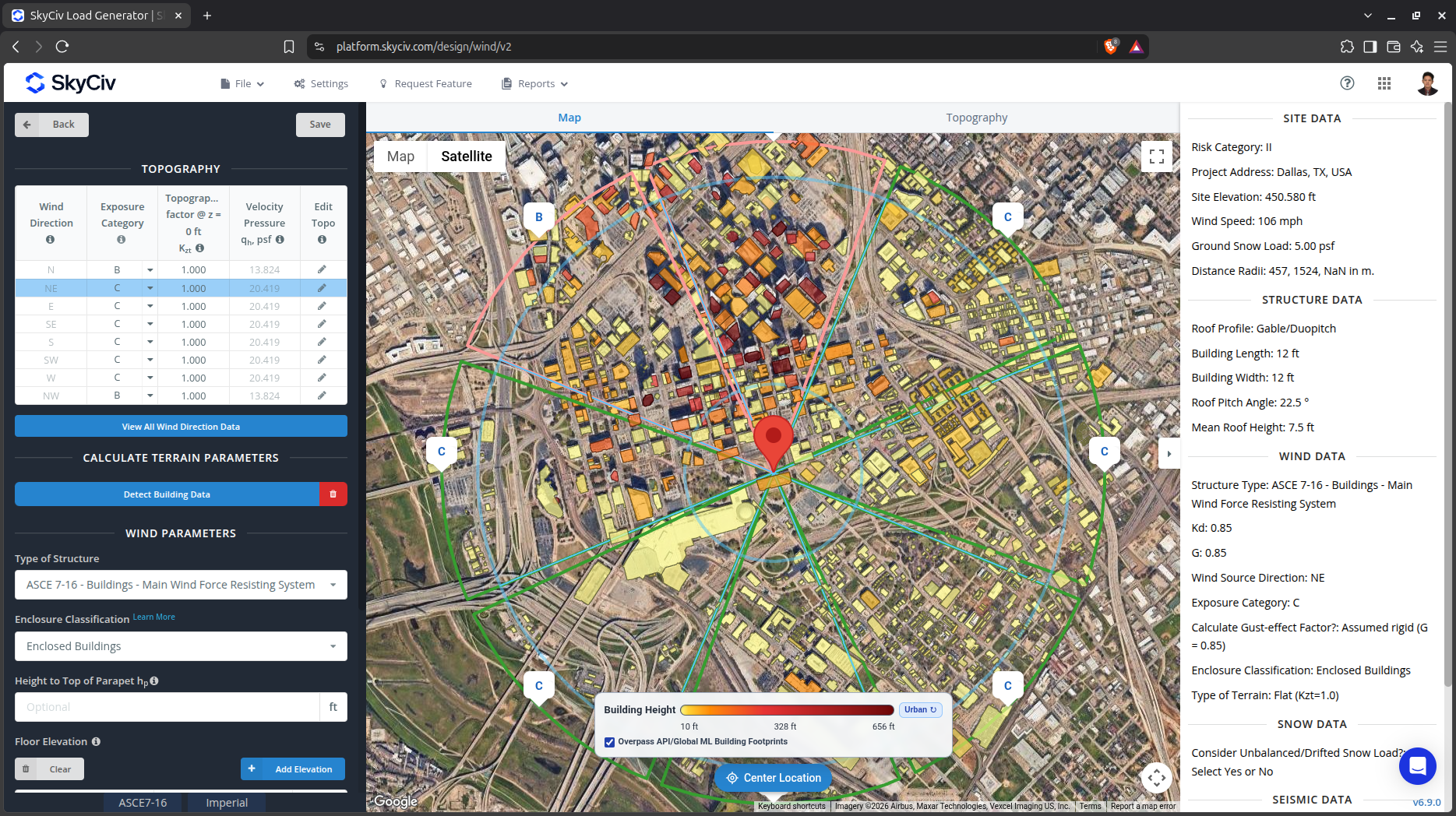The width and height of the screenshot is (1456, 816).
Task: Open exposure category dropdown for NE row
Action: (150, 288)
